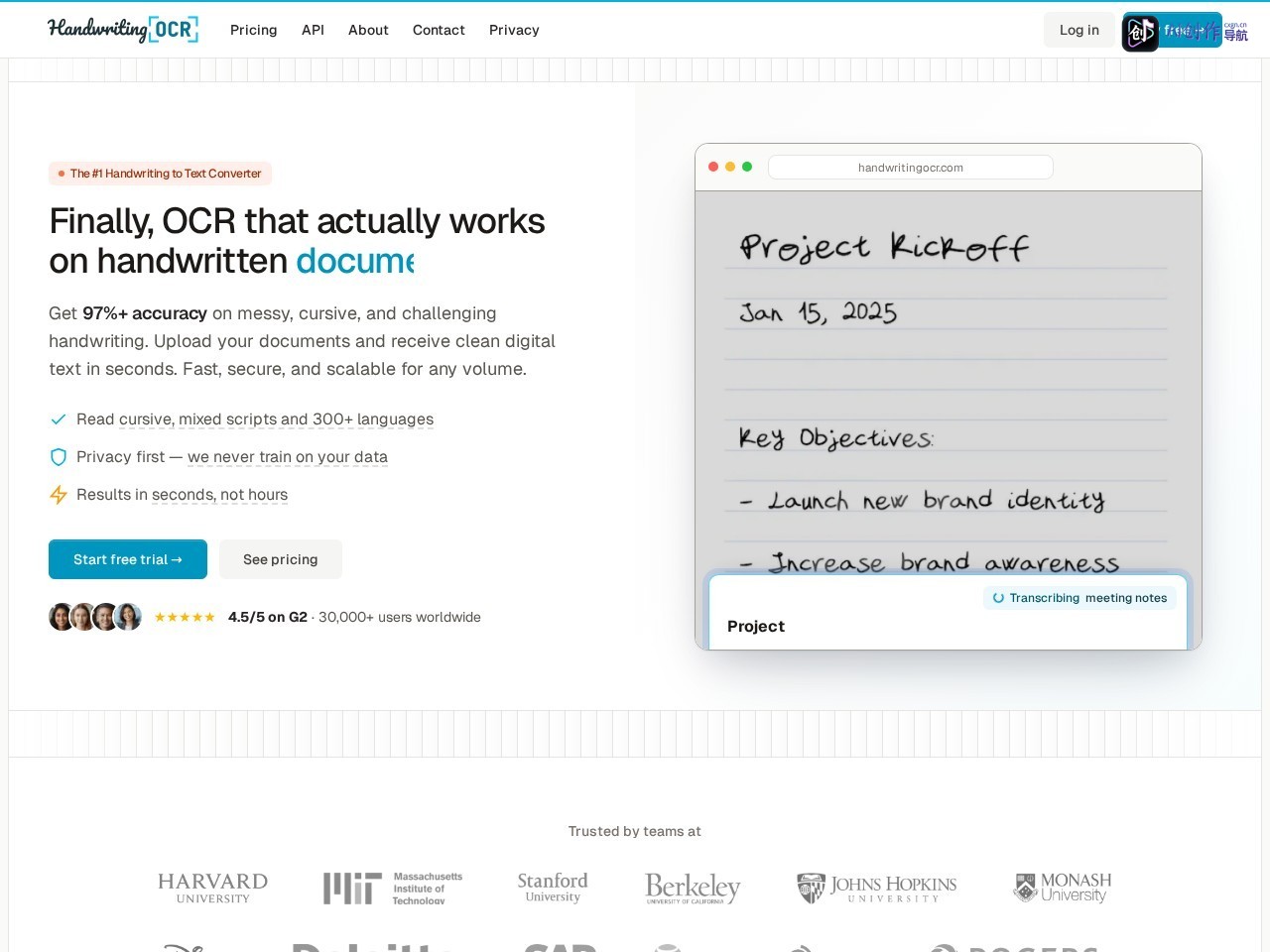
Task: Select the yellow dot in mock browser
Action: point(730,167)
